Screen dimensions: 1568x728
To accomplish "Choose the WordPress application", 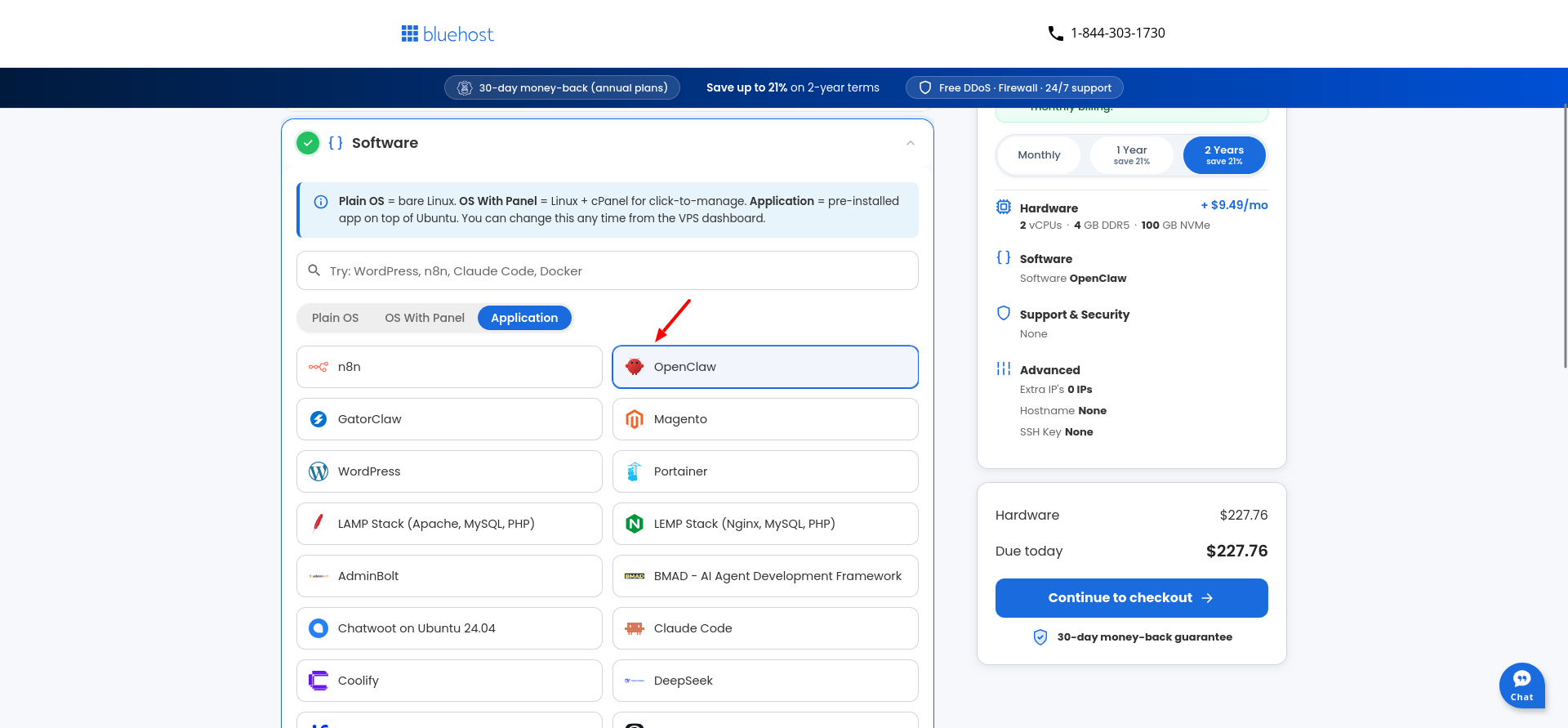I will (449, 471).
